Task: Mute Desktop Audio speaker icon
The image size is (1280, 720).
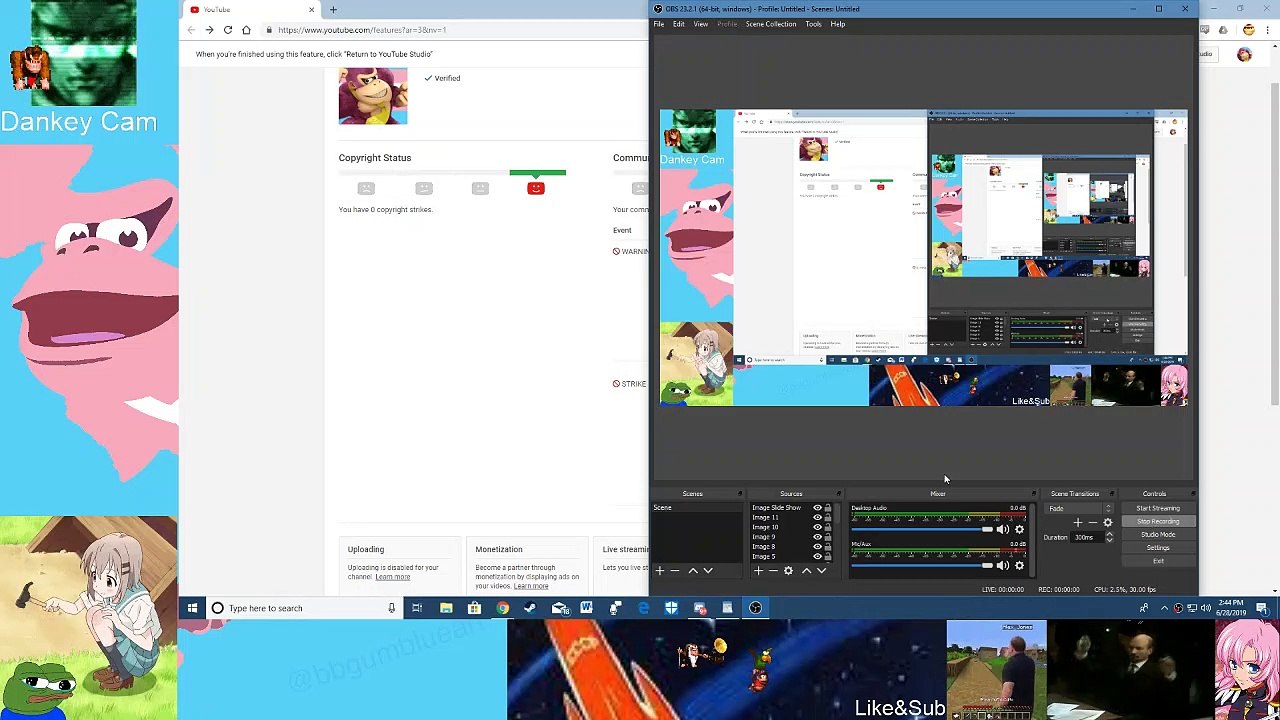Action: (1003, 530)
